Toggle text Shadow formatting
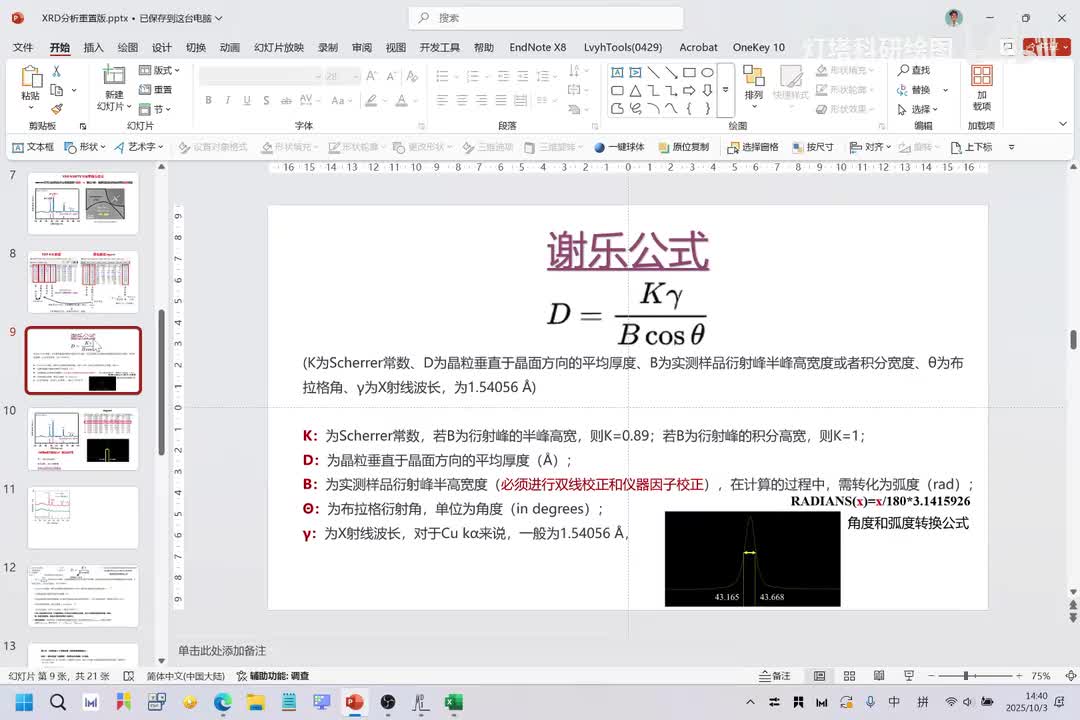Screen dimensions: 1080x720 click(267, 101)
